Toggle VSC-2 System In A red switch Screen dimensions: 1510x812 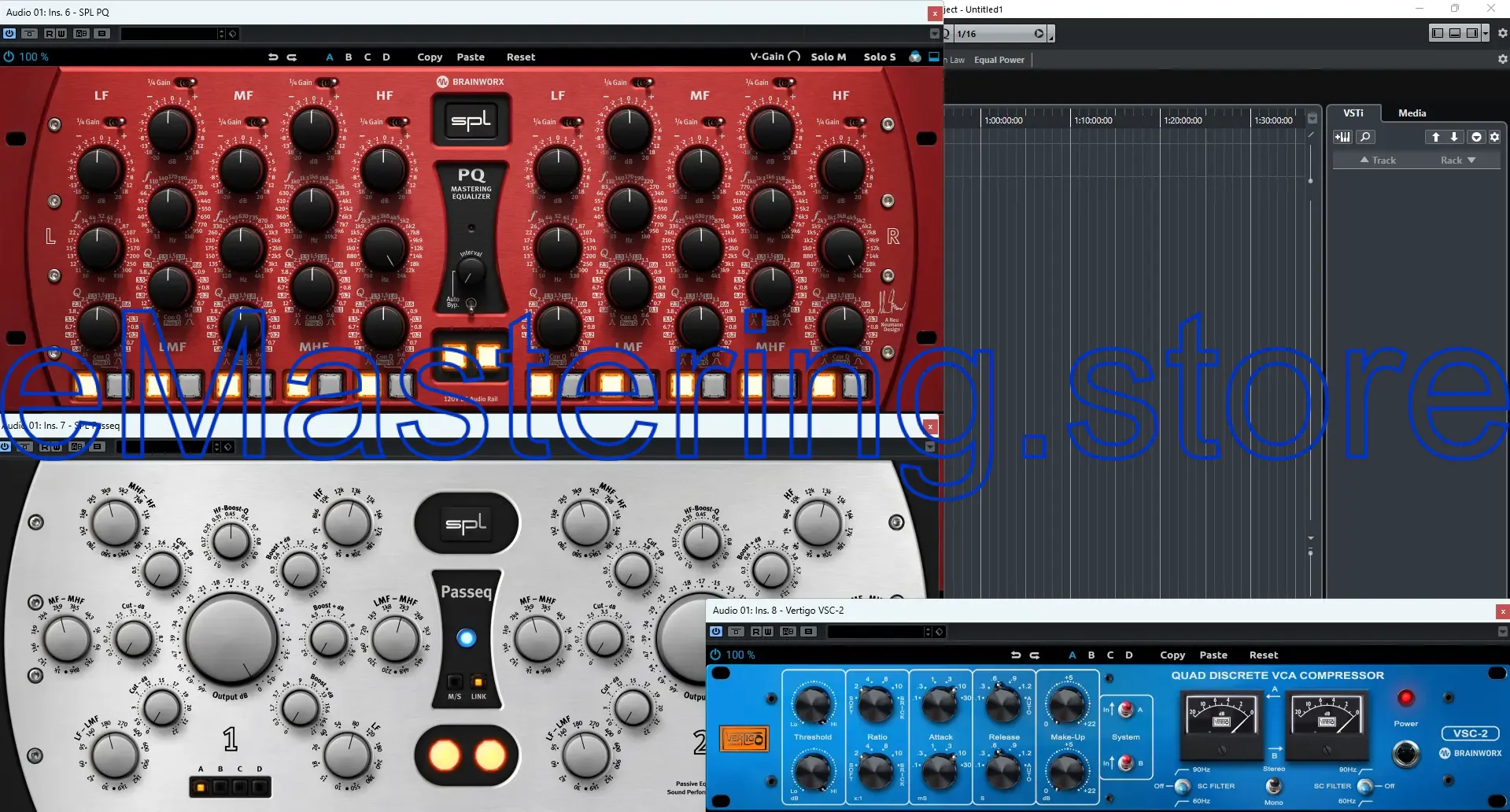[1126, 709]
